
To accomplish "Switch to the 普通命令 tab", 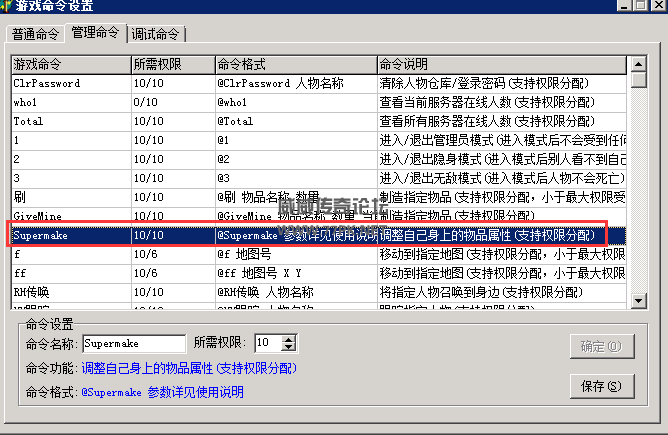I will click(x=36, y=35).
